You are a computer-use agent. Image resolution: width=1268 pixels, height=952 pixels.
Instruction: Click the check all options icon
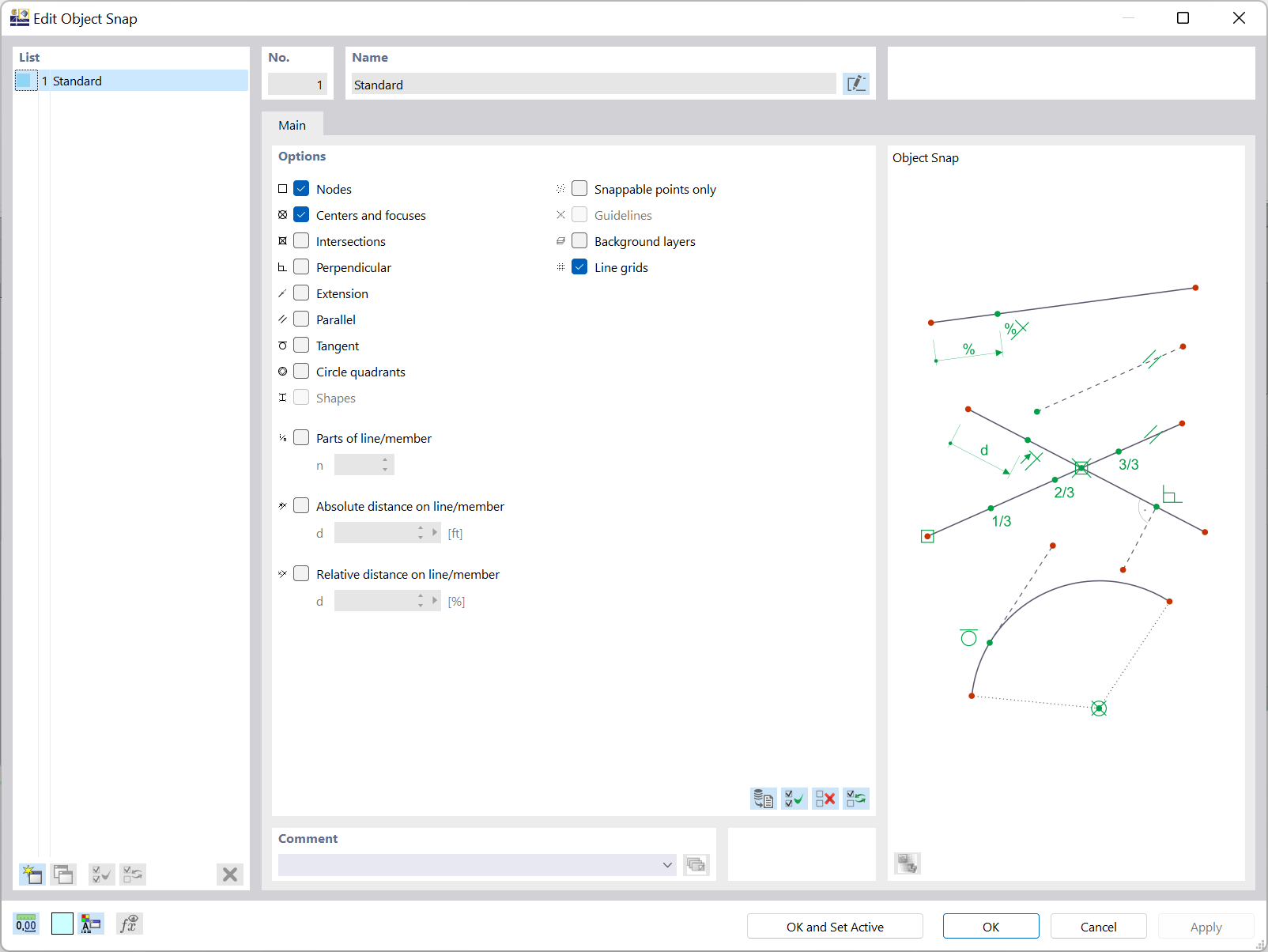794,799
